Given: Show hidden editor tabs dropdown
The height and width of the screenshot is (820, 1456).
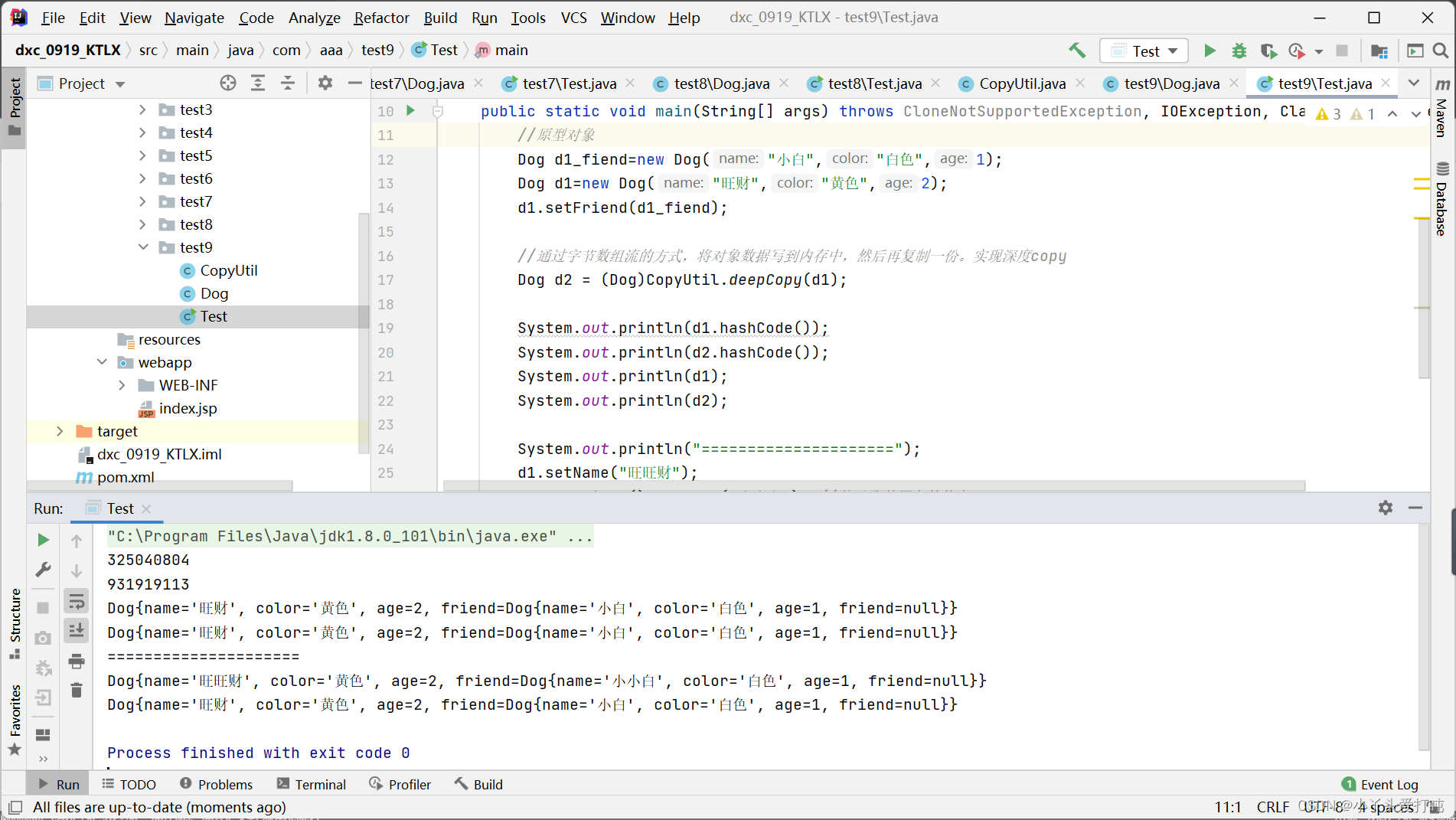Looking at the screenshot, I should click(1414, 83).
